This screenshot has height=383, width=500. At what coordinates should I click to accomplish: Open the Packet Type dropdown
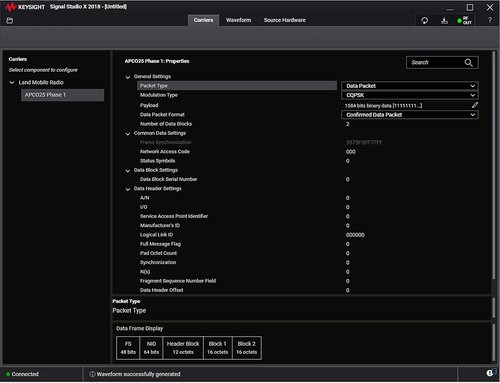(410, 86)
